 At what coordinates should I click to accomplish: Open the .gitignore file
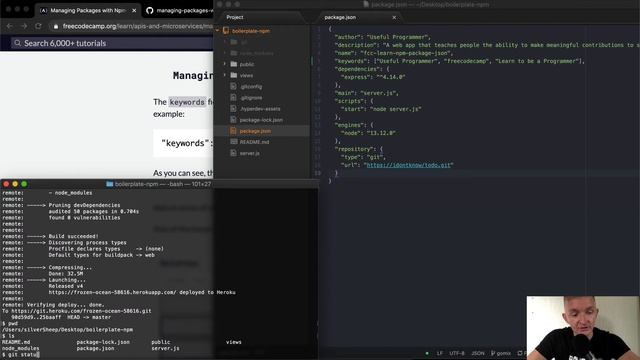pyautogui.click(x=251, y=98)
